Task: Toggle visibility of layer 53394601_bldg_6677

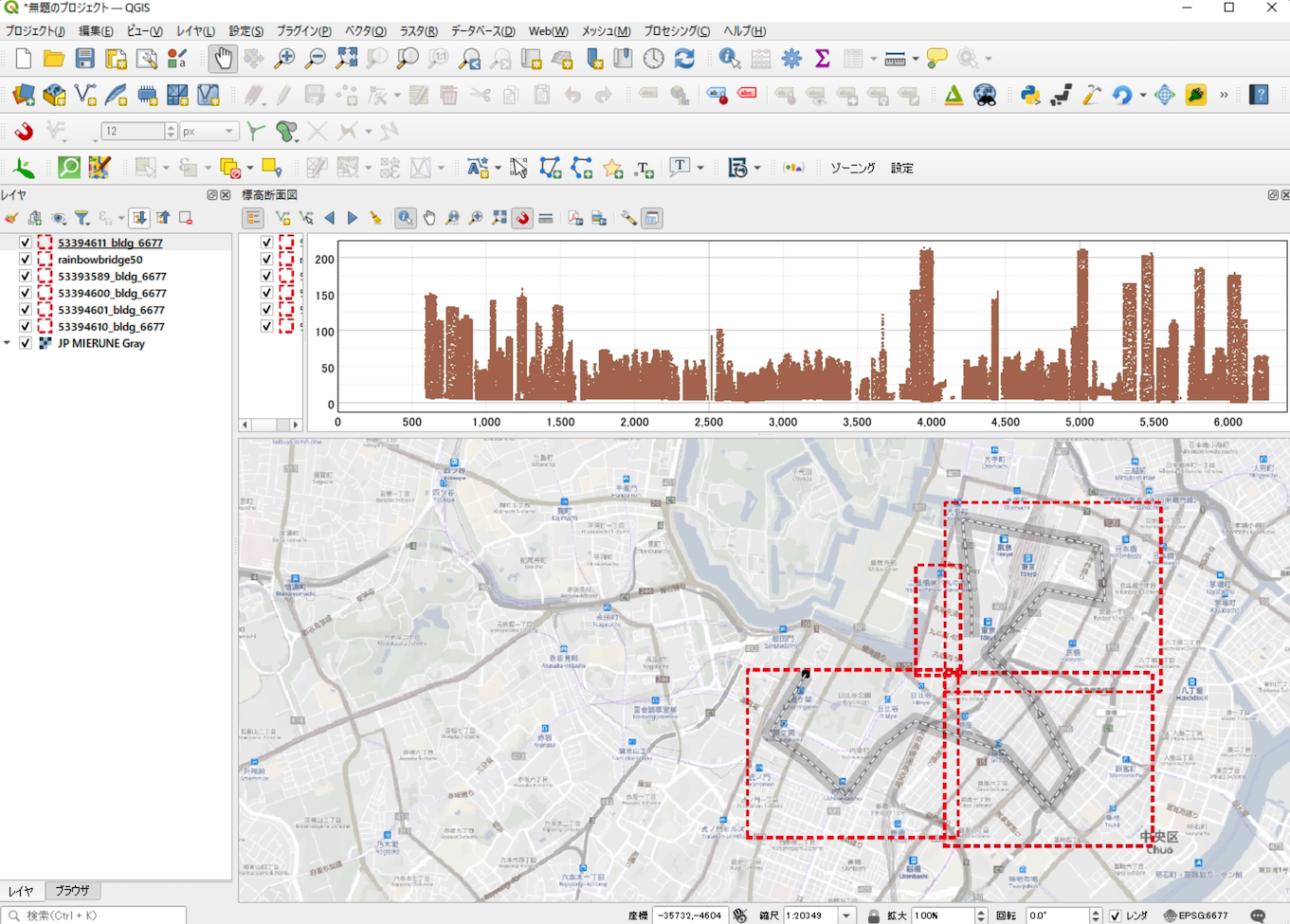Action: point(26,310)
